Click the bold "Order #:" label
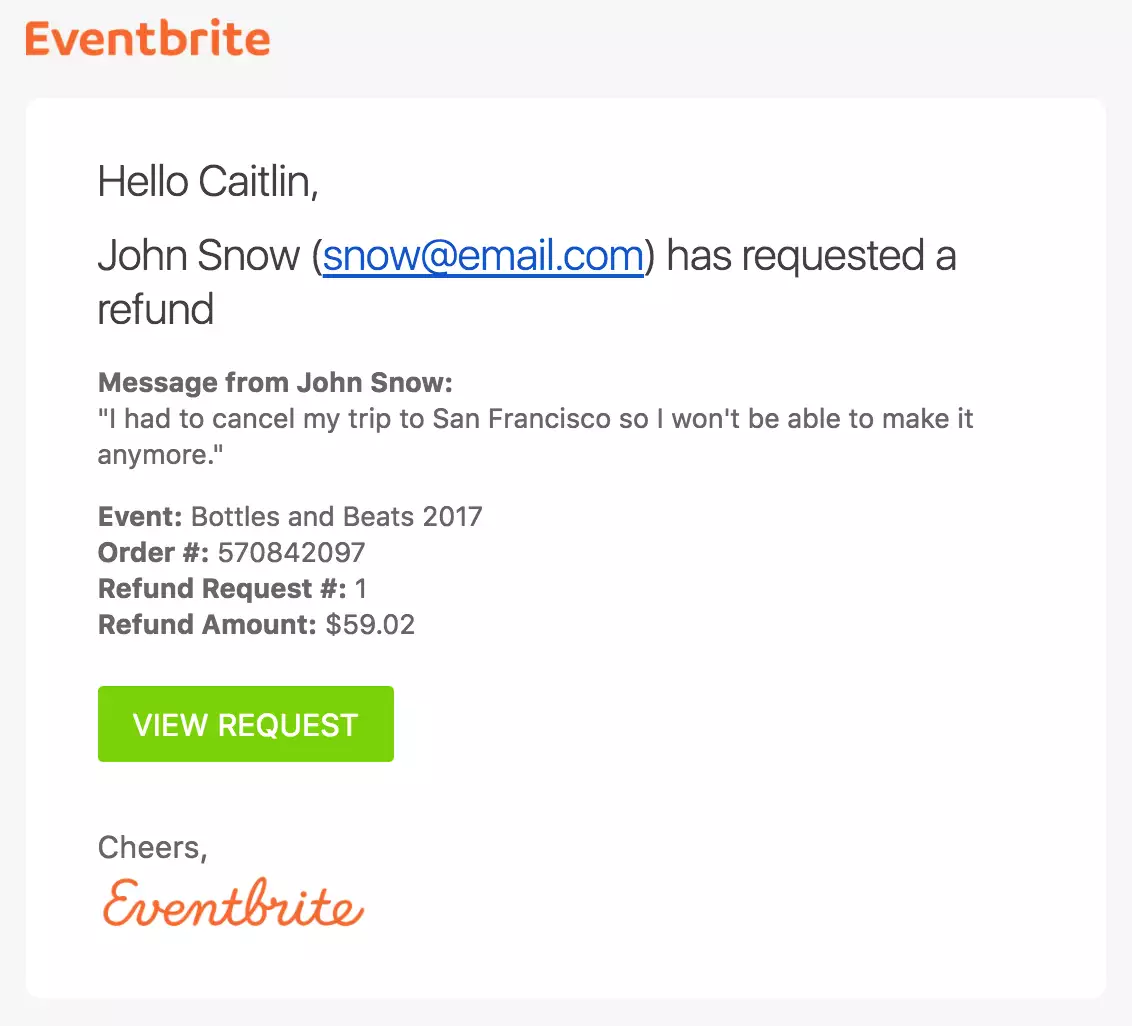Screen dimensions: 1132x1026 point(153,553)
